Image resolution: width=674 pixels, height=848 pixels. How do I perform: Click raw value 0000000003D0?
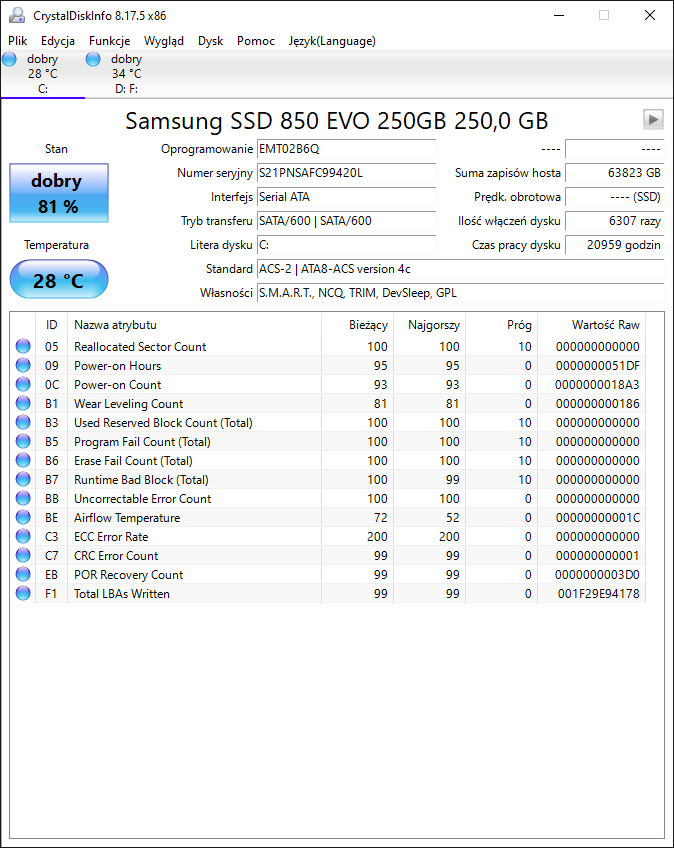[597, 574]
